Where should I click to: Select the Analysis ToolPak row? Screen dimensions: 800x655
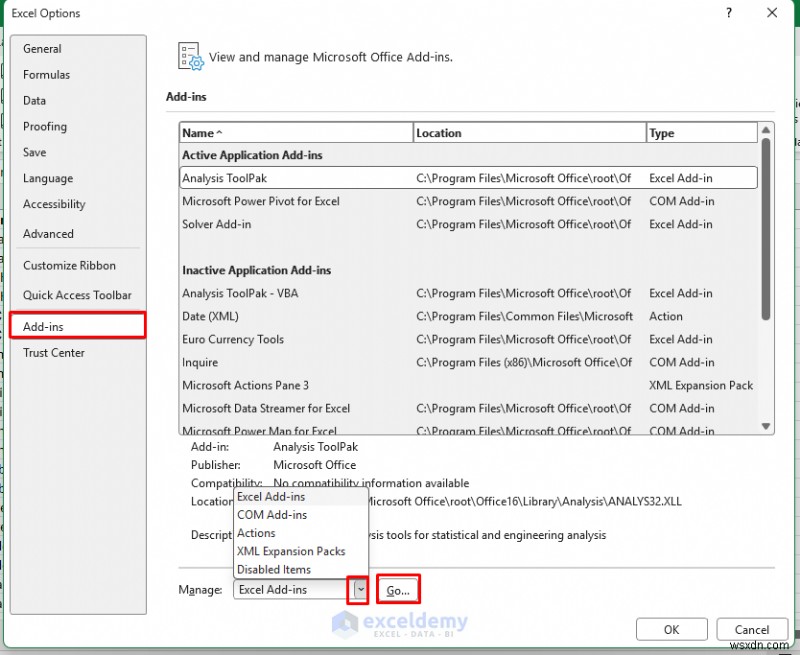click(x=468, y=178)
